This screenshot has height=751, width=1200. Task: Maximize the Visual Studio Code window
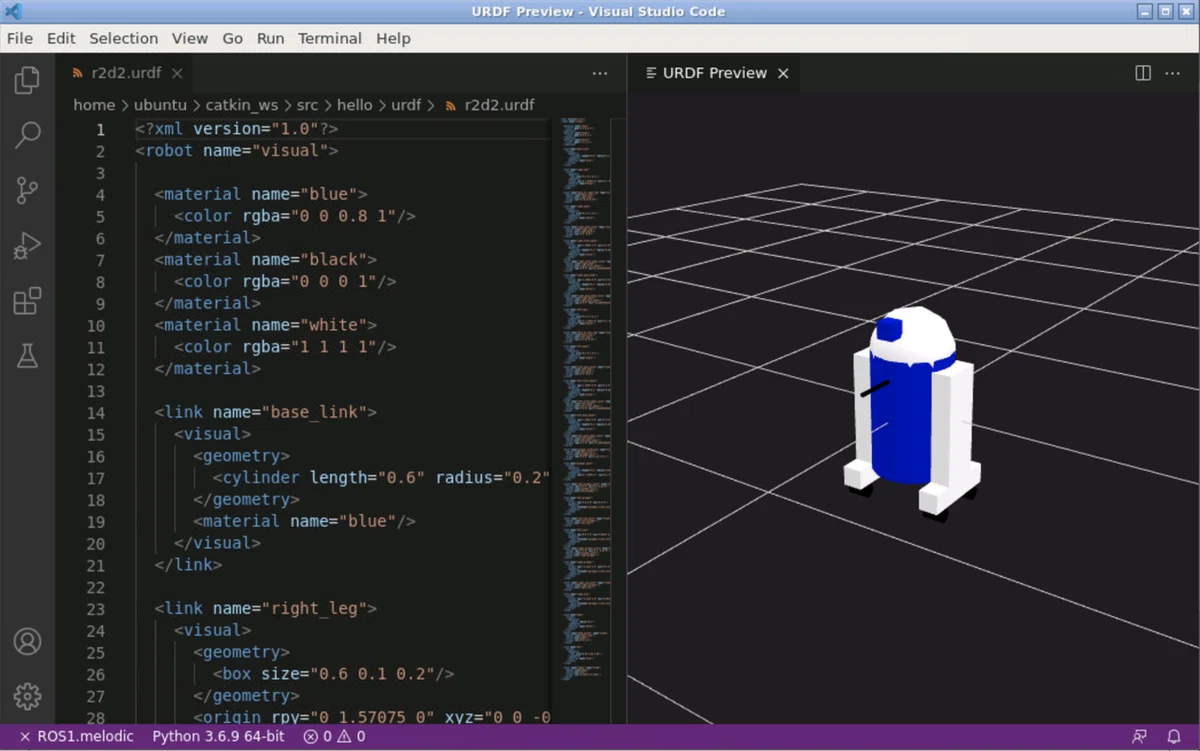1166,12
